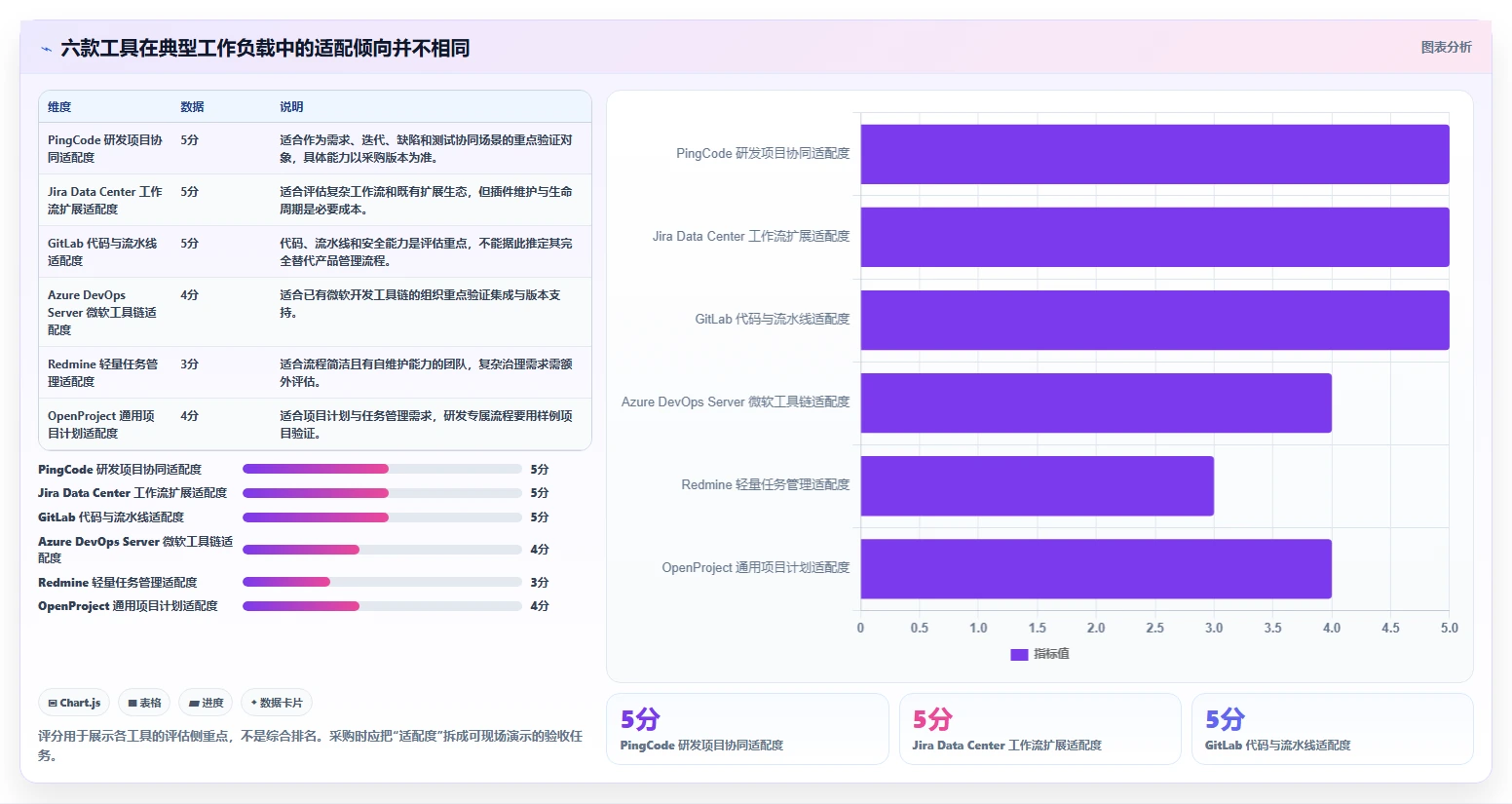Viewport: 1512px width, 804px height.
Task: Click the Redmine chart bar
Action: point(1037,485)
